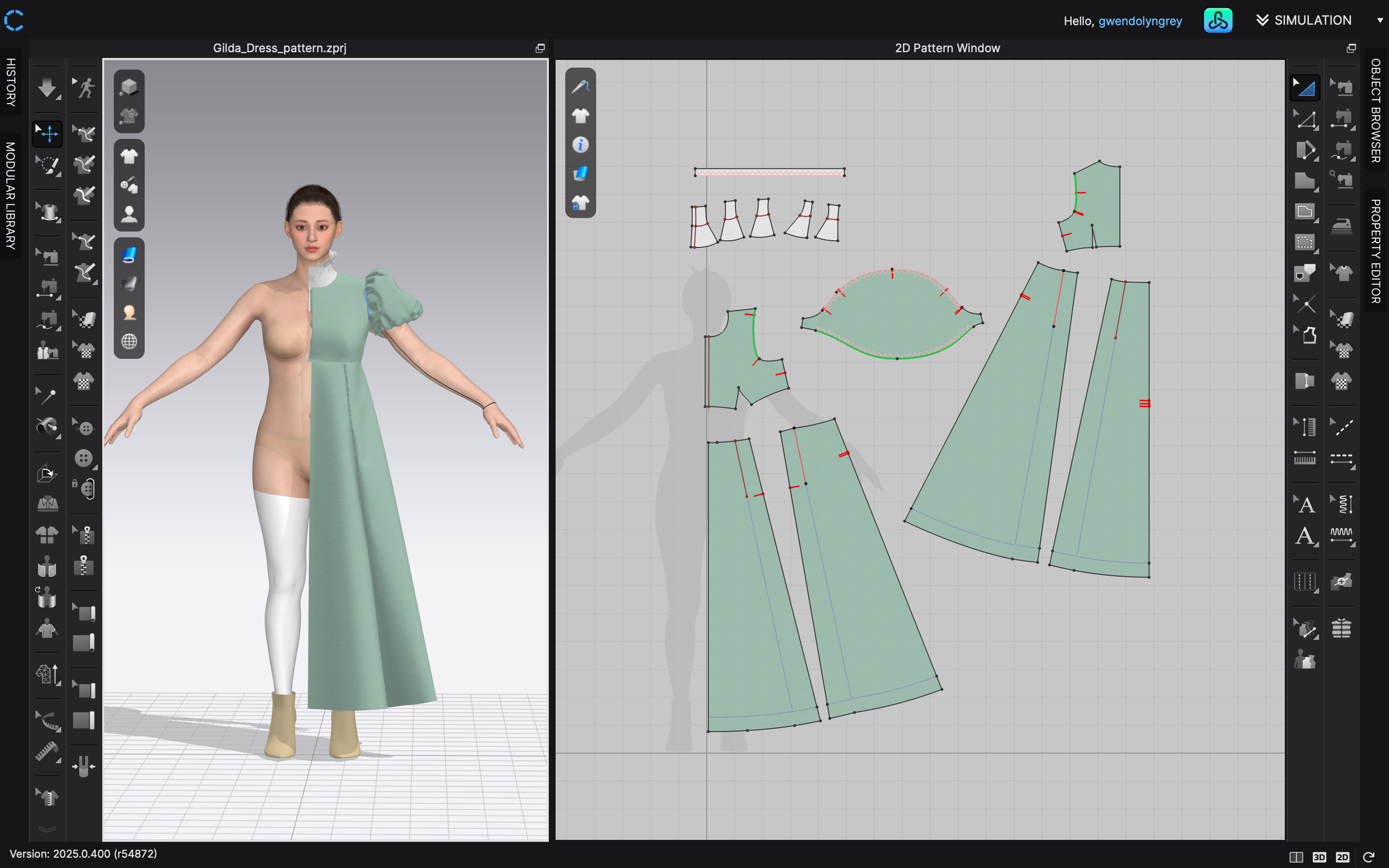Undock the 2D Pattern Window
1389x868 pixels.
tap(1351, 48)
